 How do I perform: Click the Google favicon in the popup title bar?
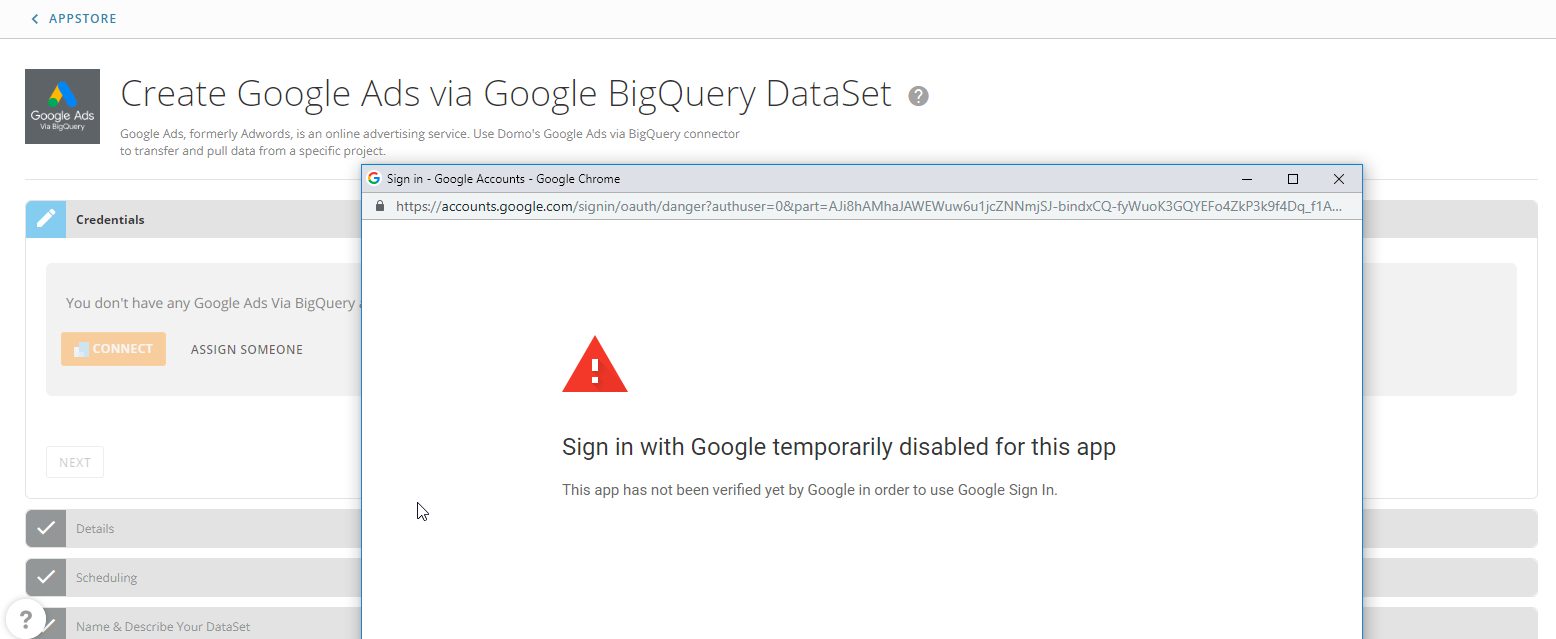pos(374,179)
